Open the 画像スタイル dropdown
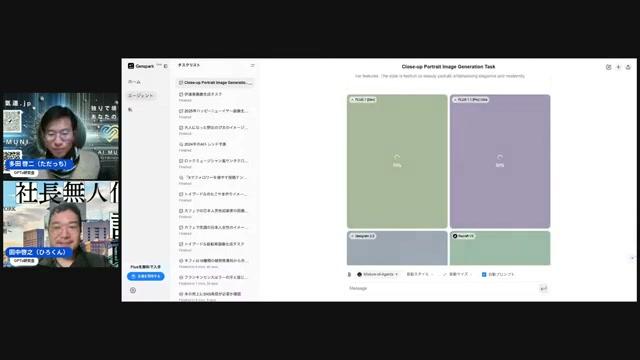 point(420,274)
